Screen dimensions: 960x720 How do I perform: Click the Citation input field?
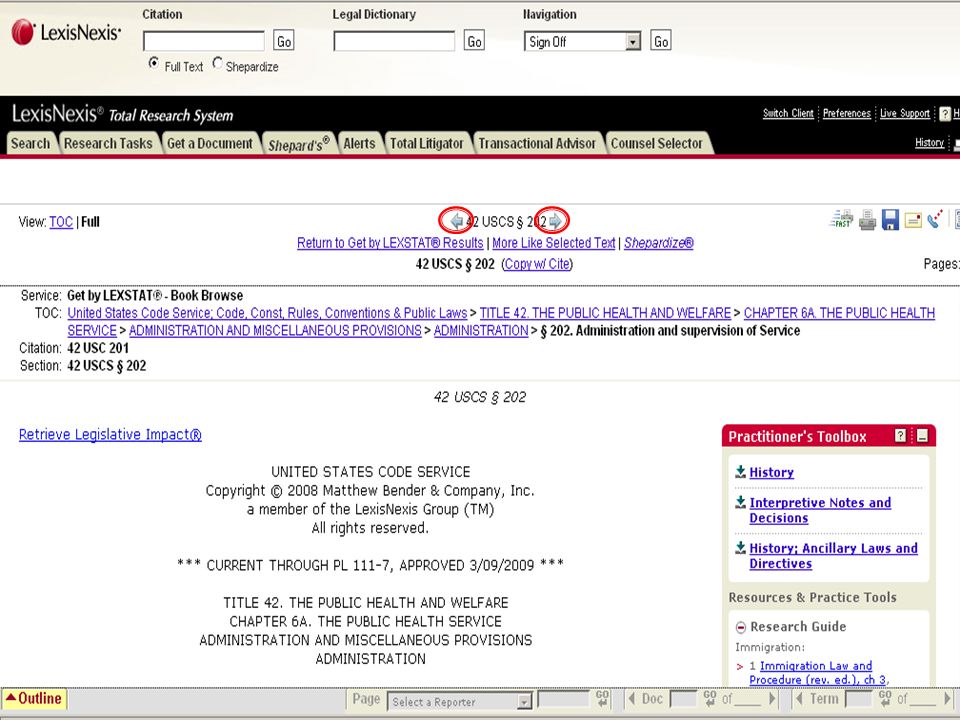203,41
